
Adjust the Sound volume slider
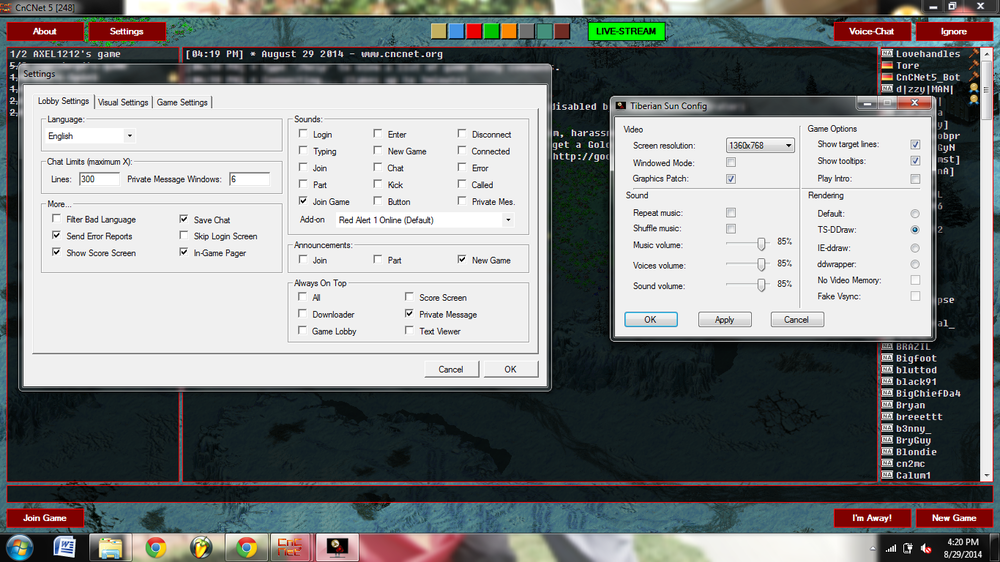(761, 285)
